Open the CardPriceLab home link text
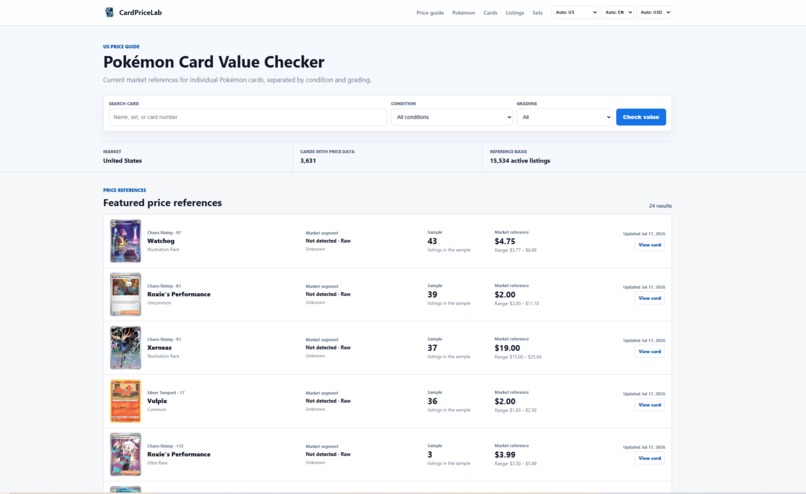Viewport: 806px width, 494px height. [140, 12]
